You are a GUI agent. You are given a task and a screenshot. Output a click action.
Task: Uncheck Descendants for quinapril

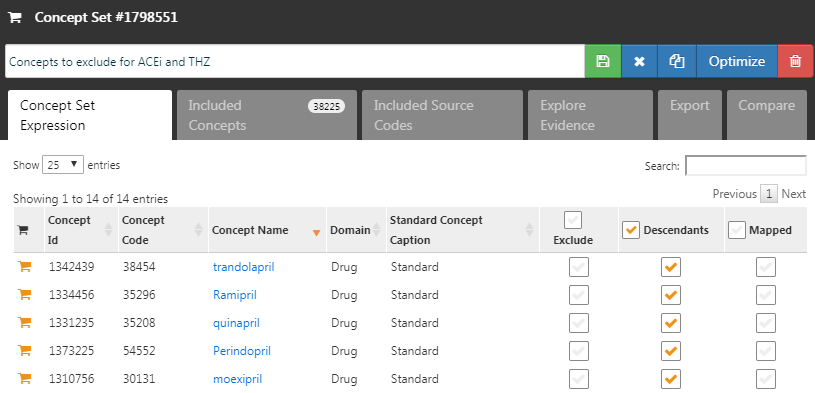pyautogui.click(x=671, y=323)
